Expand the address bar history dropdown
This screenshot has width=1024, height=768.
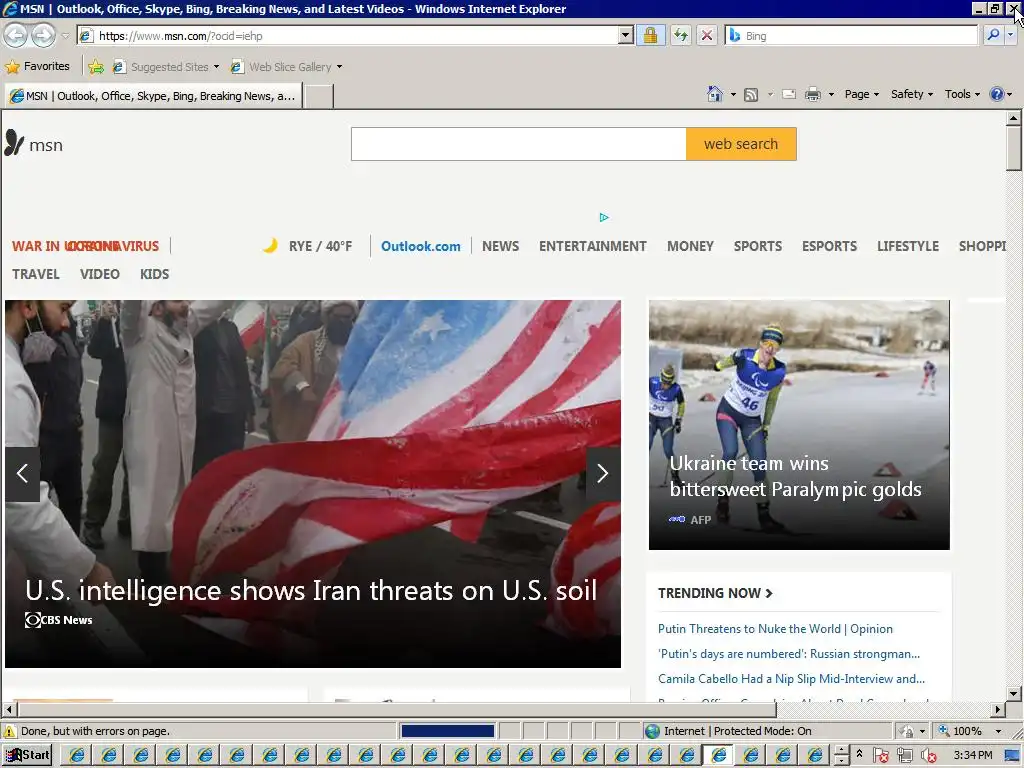click(626, 36)
